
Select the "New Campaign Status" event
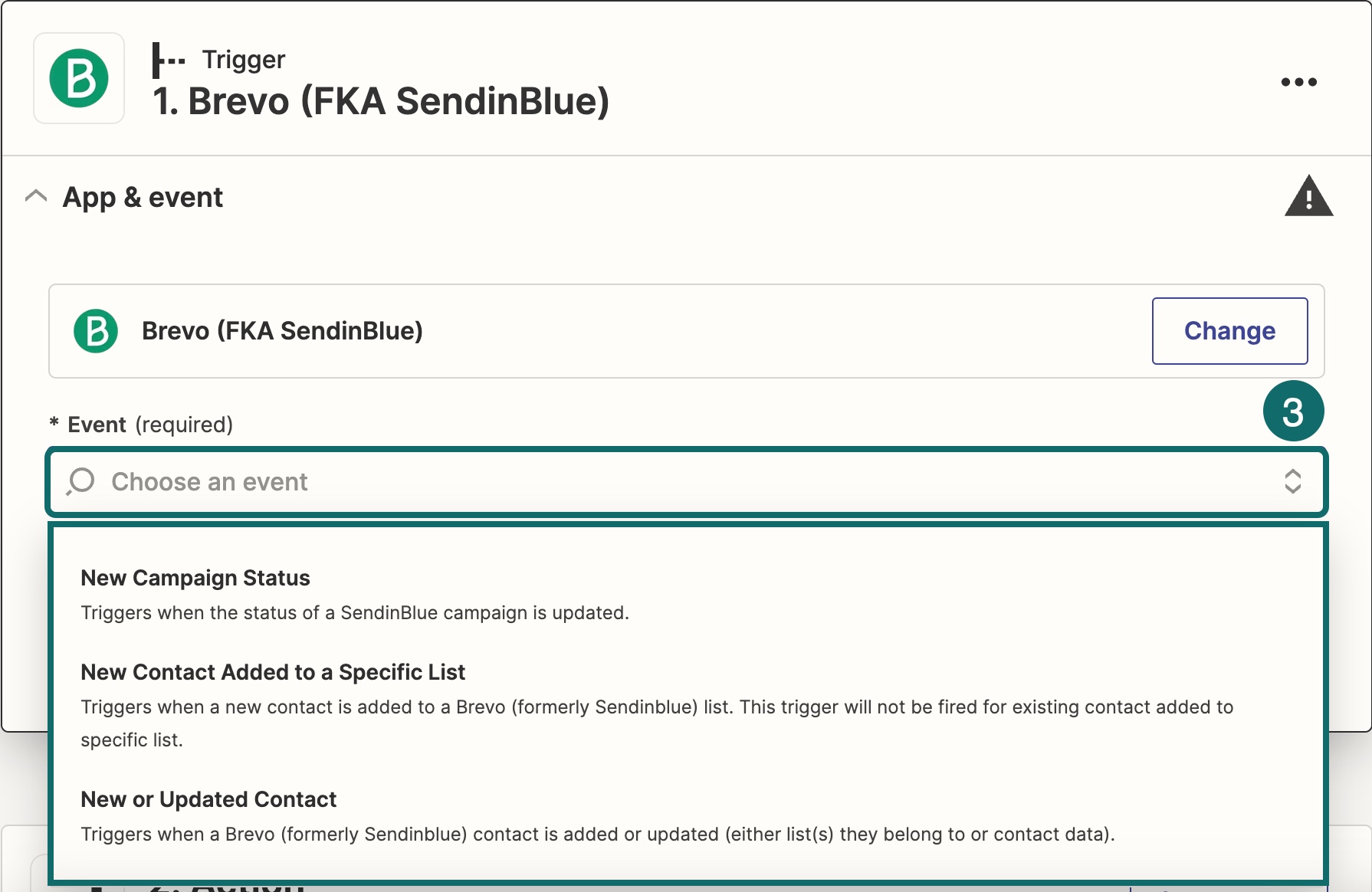click(x=195, y=578)
